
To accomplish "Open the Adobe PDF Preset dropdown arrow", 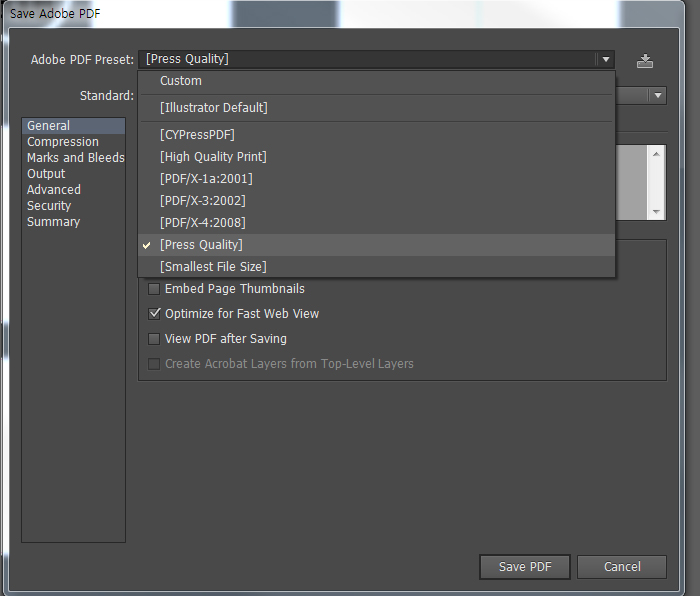I will pos(606,59).
